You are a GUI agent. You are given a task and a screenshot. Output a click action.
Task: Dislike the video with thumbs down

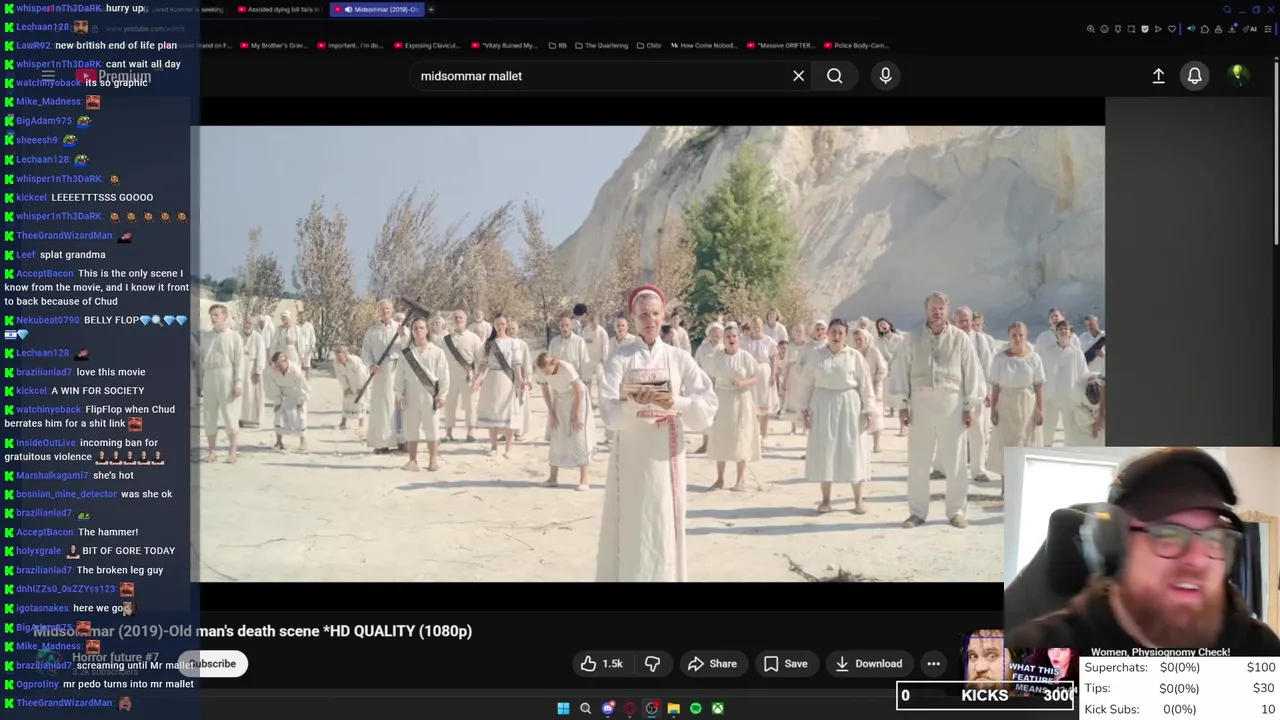pyautogui.click(x=652, y=664)
